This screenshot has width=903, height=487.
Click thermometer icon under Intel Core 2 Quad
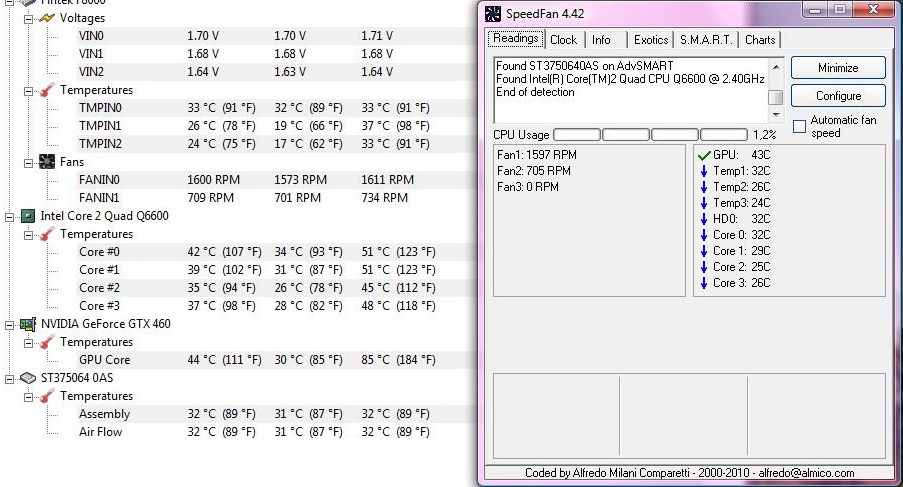click(x=47, y=234)
